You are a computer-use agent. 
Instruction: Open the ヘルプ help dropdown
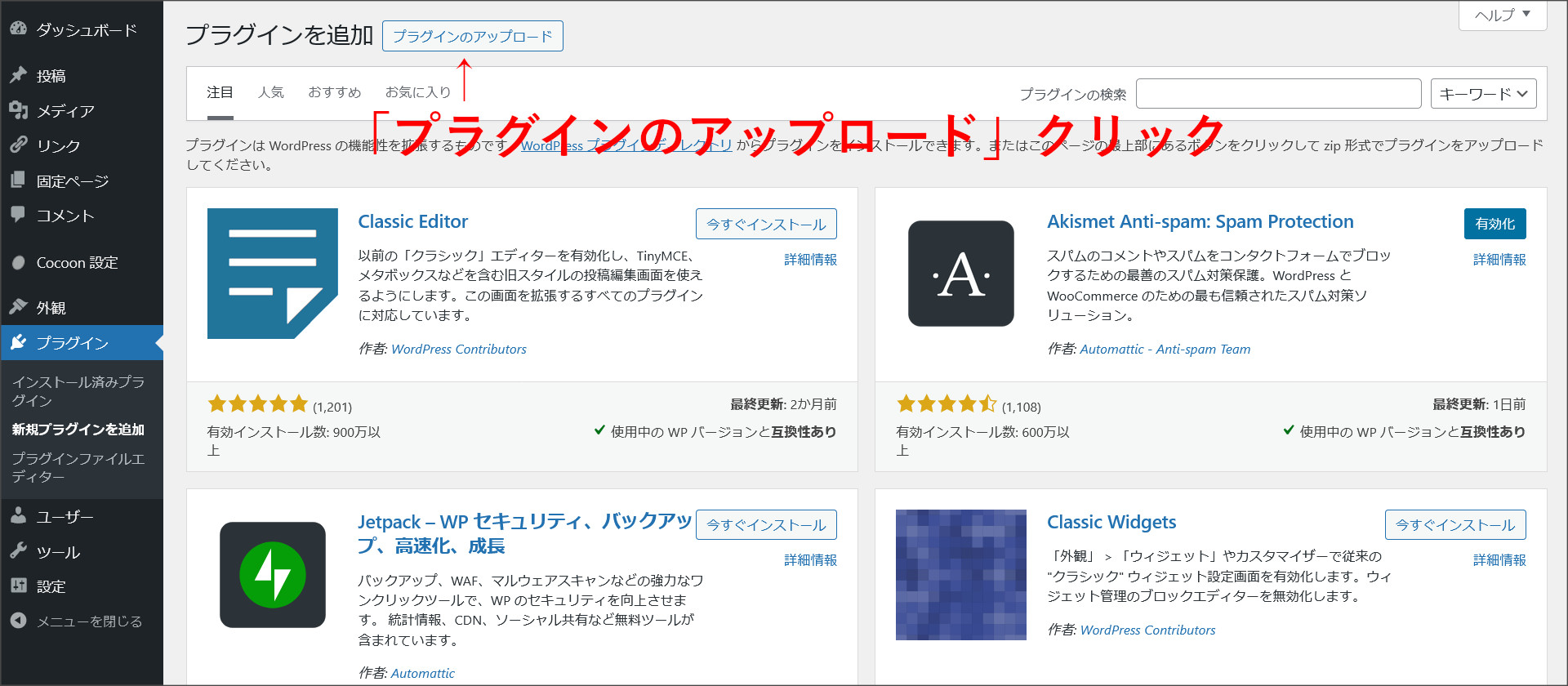coord(1503,15)
